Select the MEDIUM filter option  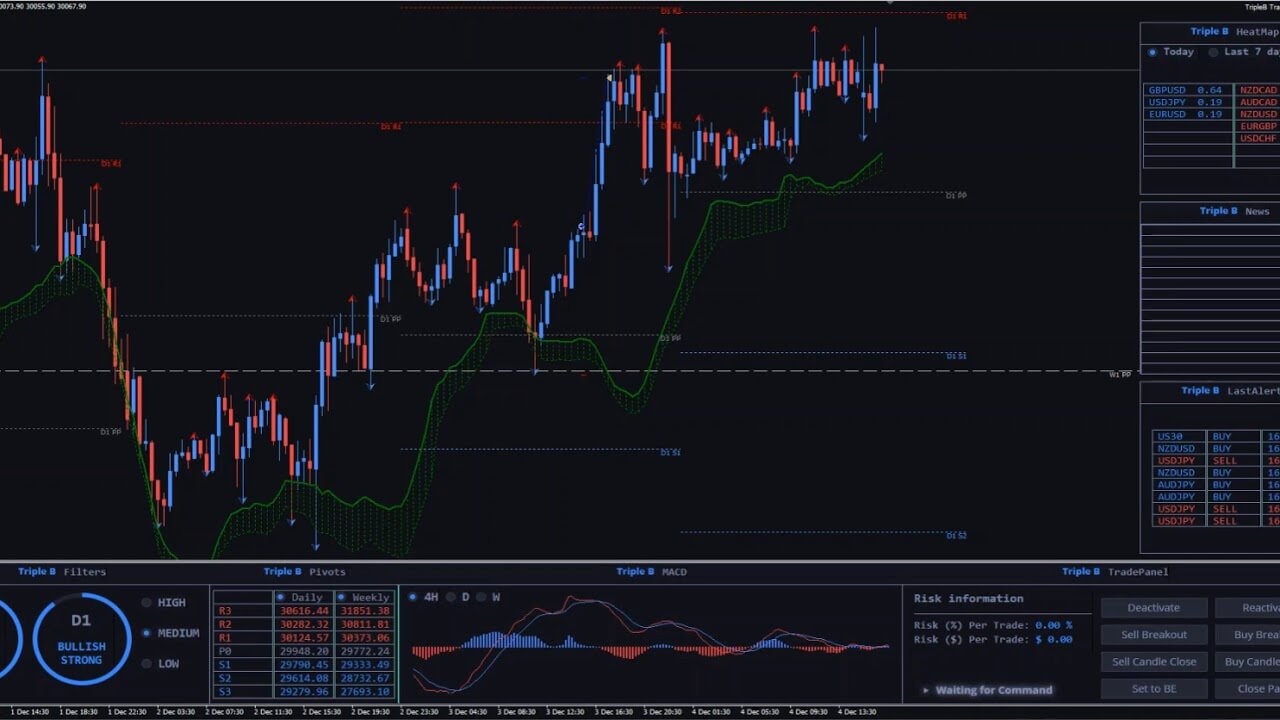[147, 633]
